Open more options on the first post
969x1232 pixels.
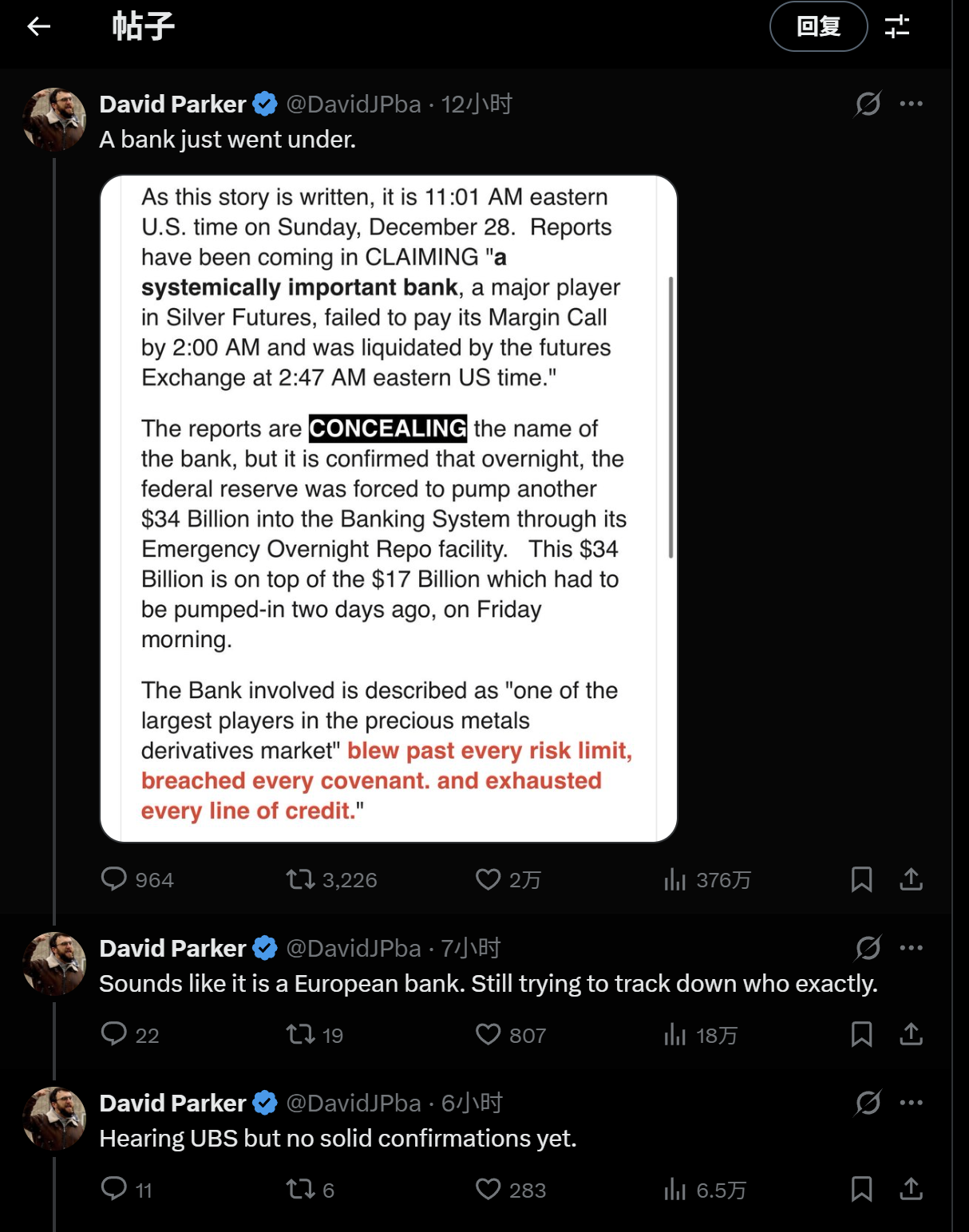911,104
